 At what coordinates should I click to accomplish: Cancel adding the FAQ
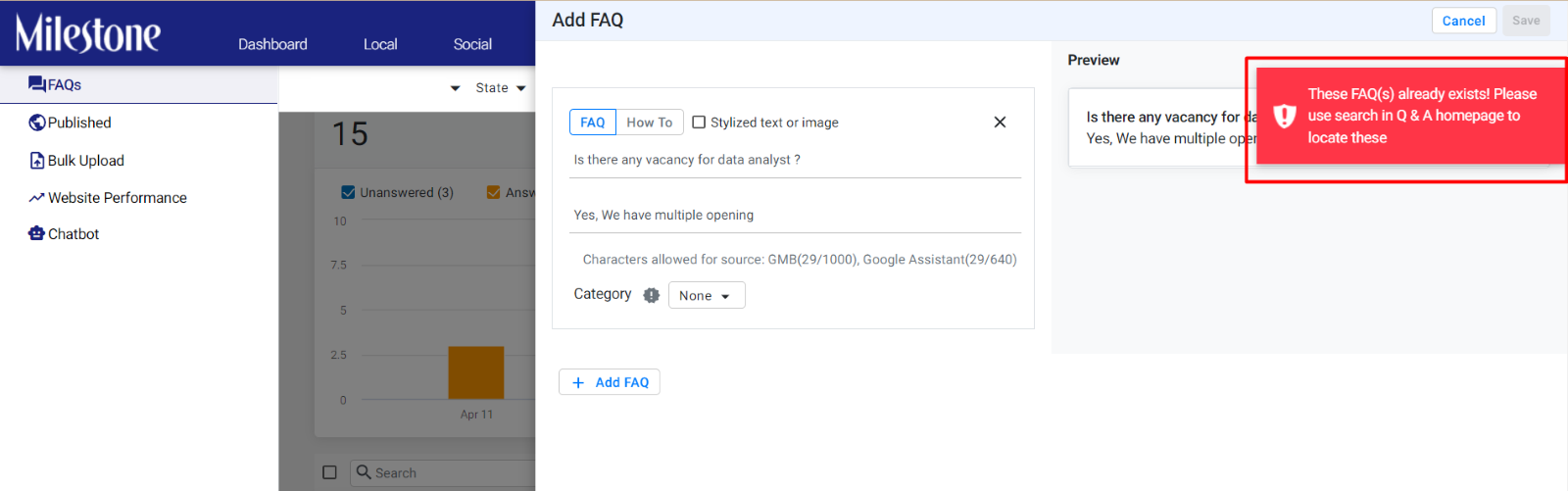pos(1464,21)
